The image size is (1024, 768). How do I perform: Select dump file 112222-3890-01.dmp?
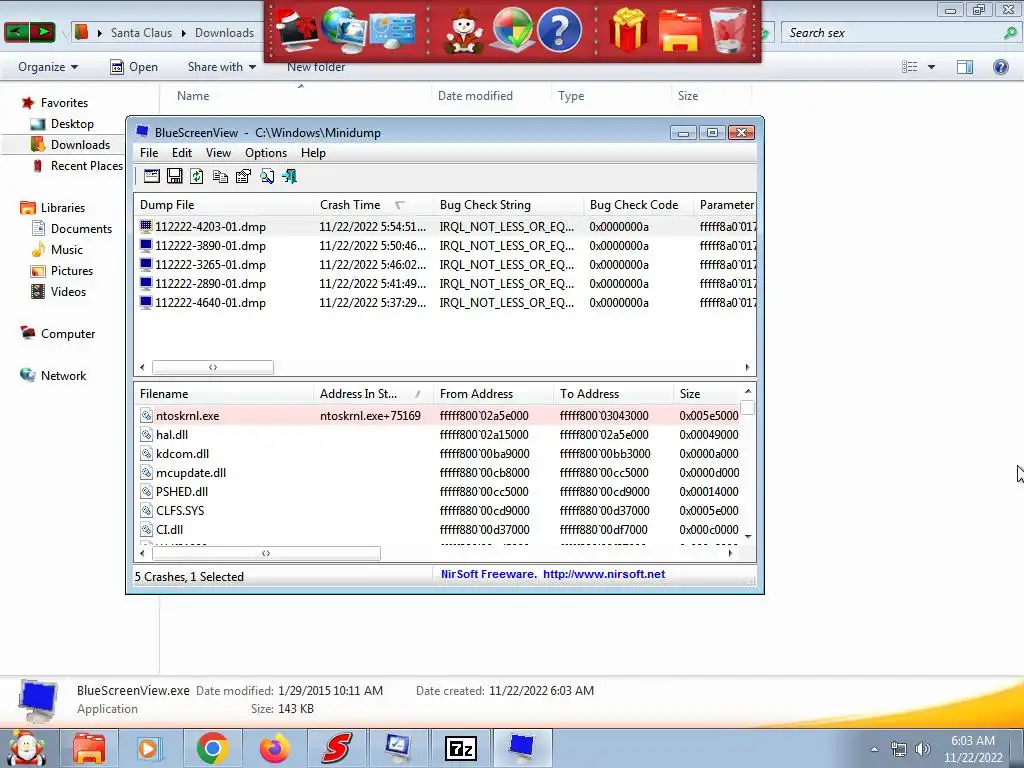click(444, 246)
